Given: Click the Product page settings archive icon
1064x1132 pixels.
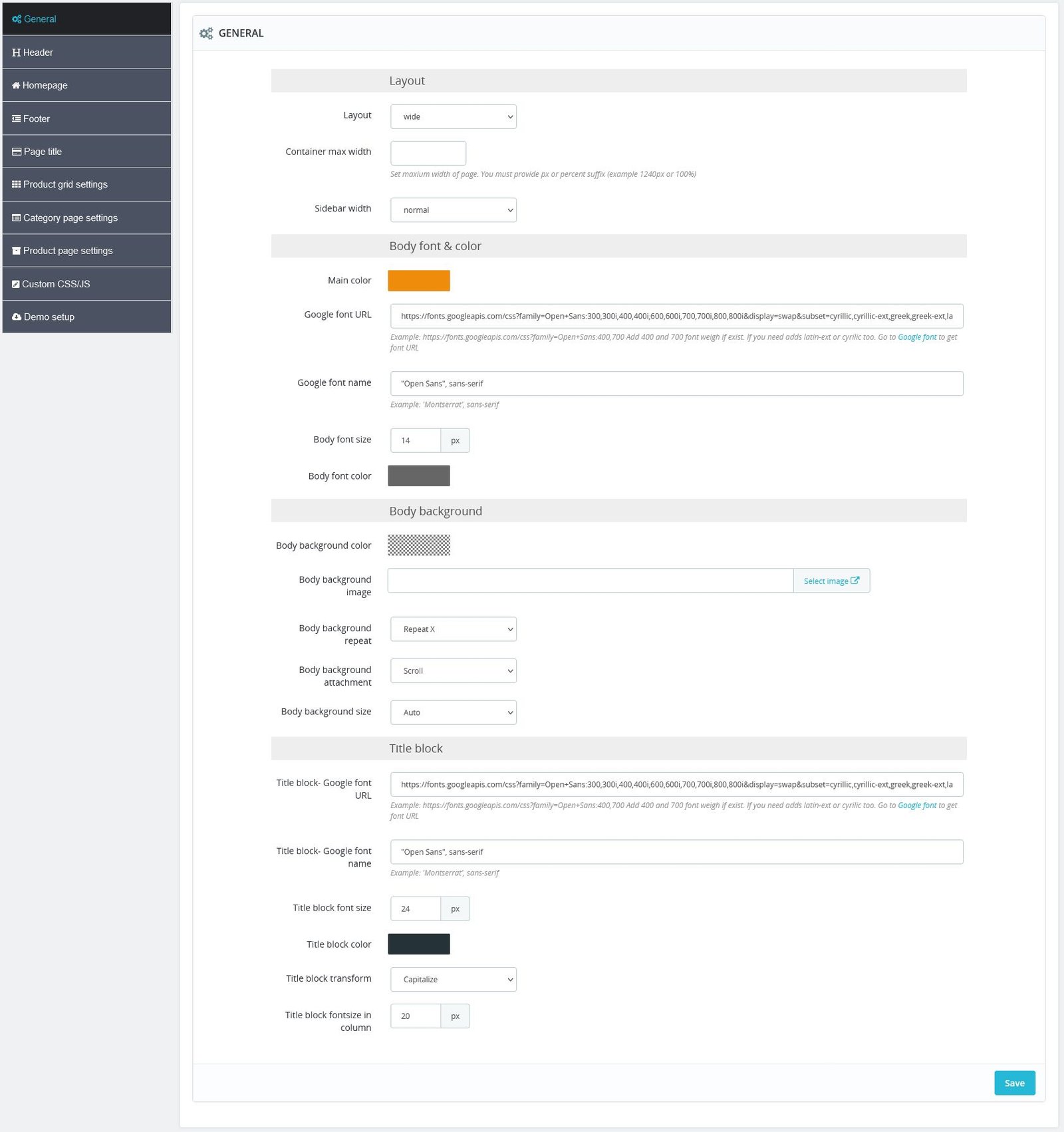Looking at the screenshot, I should [x=17, y=251].
